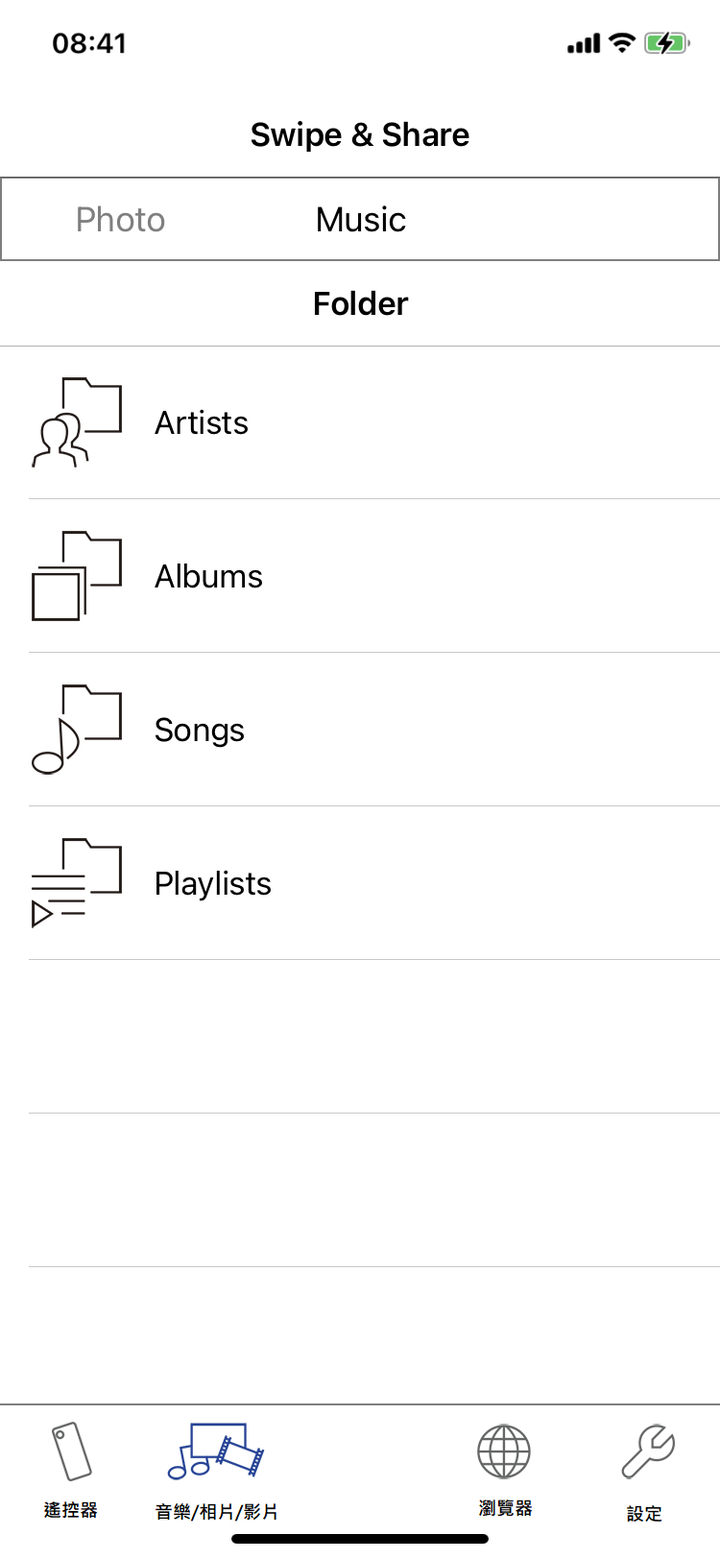Tap the 設定 tab label
The width and height of the screenshot is (720, 1559).
coord(645,1513)
